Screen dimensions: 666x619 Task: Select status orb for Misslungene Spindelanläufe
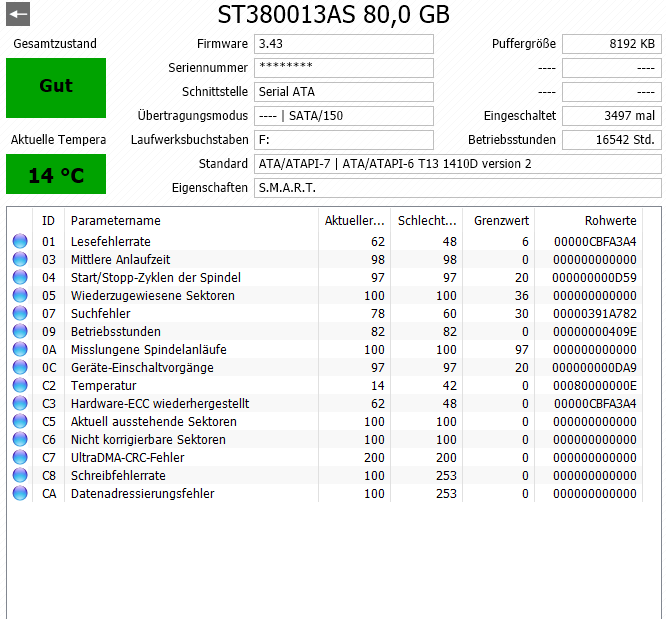coord(20,349)
